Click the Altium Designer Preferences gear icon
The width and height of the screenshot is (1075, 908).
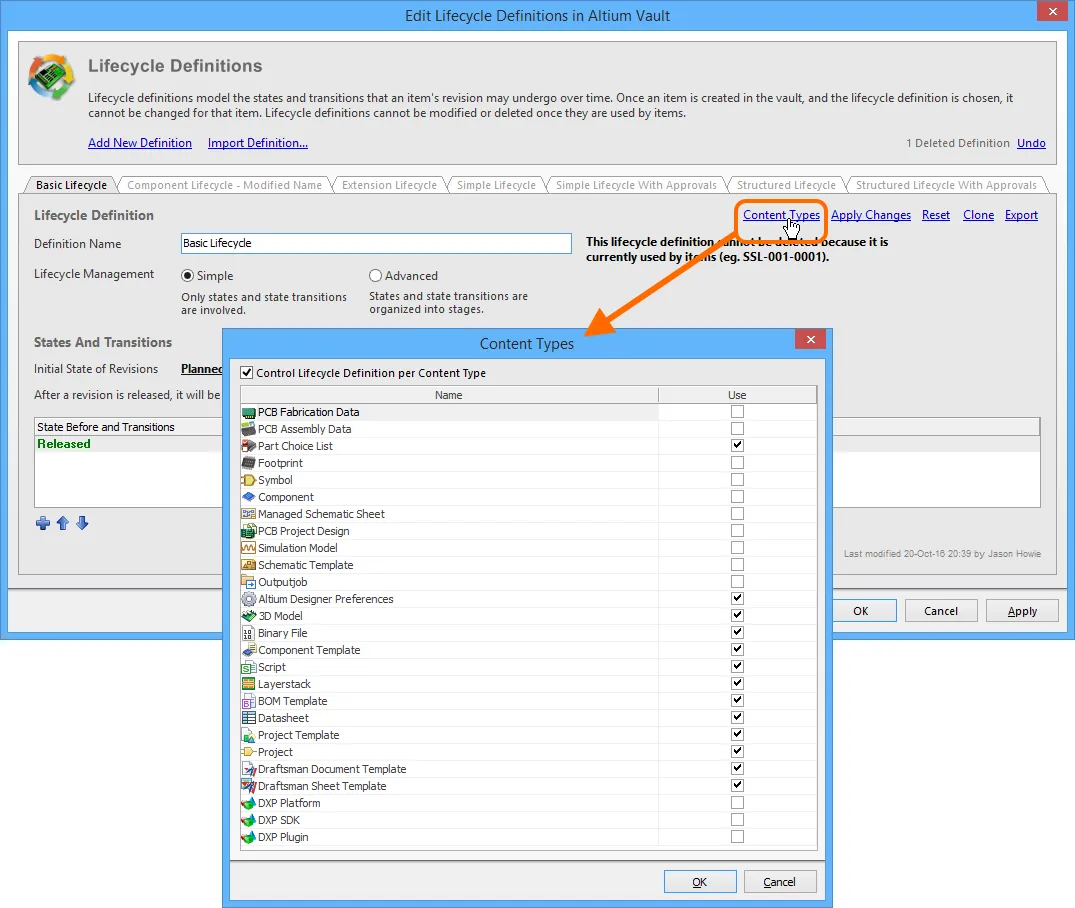coord(249,599)
